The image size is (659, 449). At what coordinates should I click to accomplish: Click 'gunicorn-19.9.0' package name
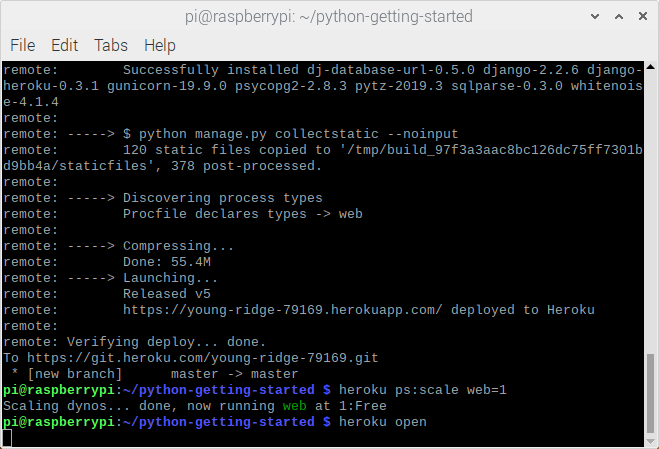[x=166, y=86]
